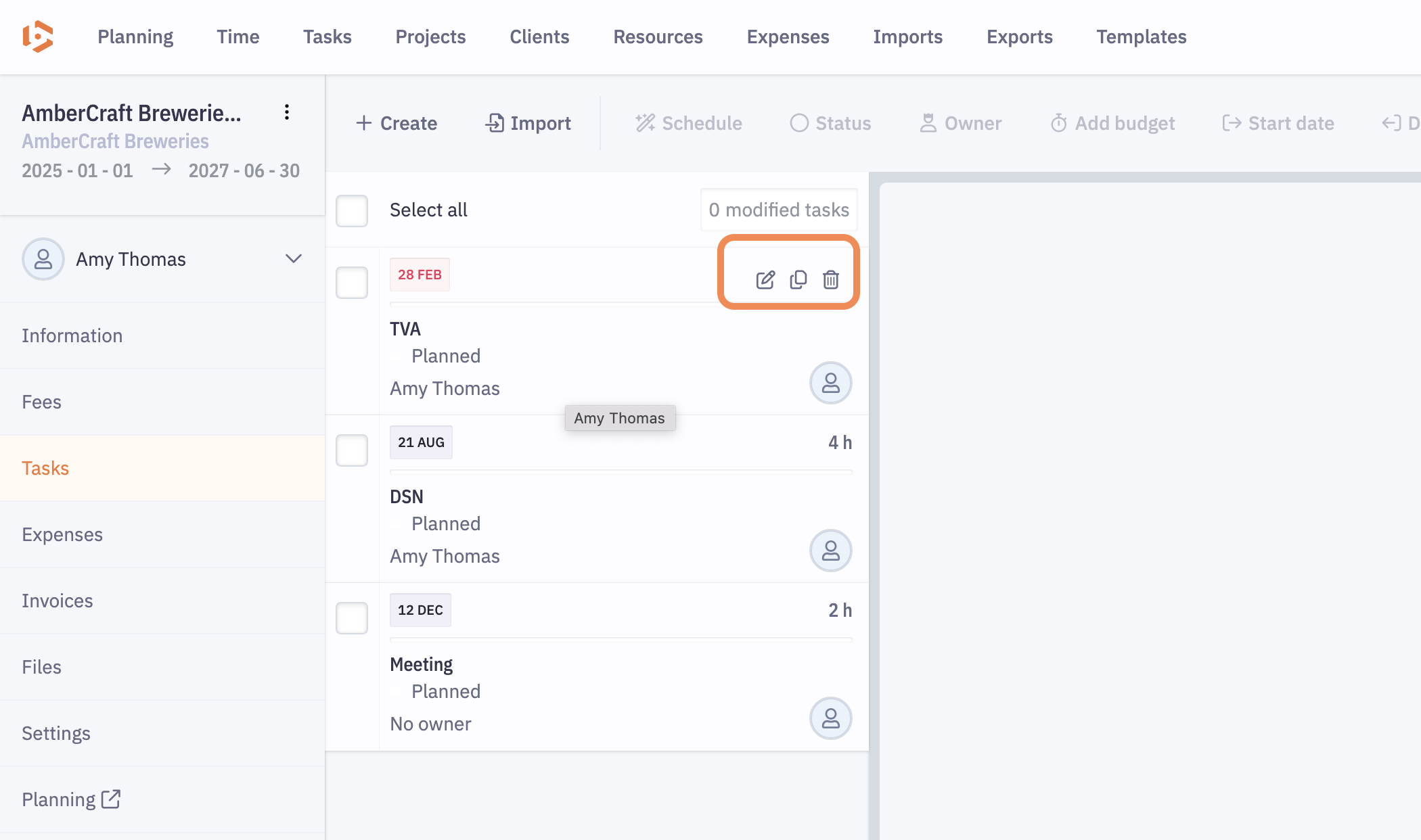Open the three-dot menu beside AmberCraft Breweries
Viewport: 1421px width, 840px height.
(x=287, y=112)
